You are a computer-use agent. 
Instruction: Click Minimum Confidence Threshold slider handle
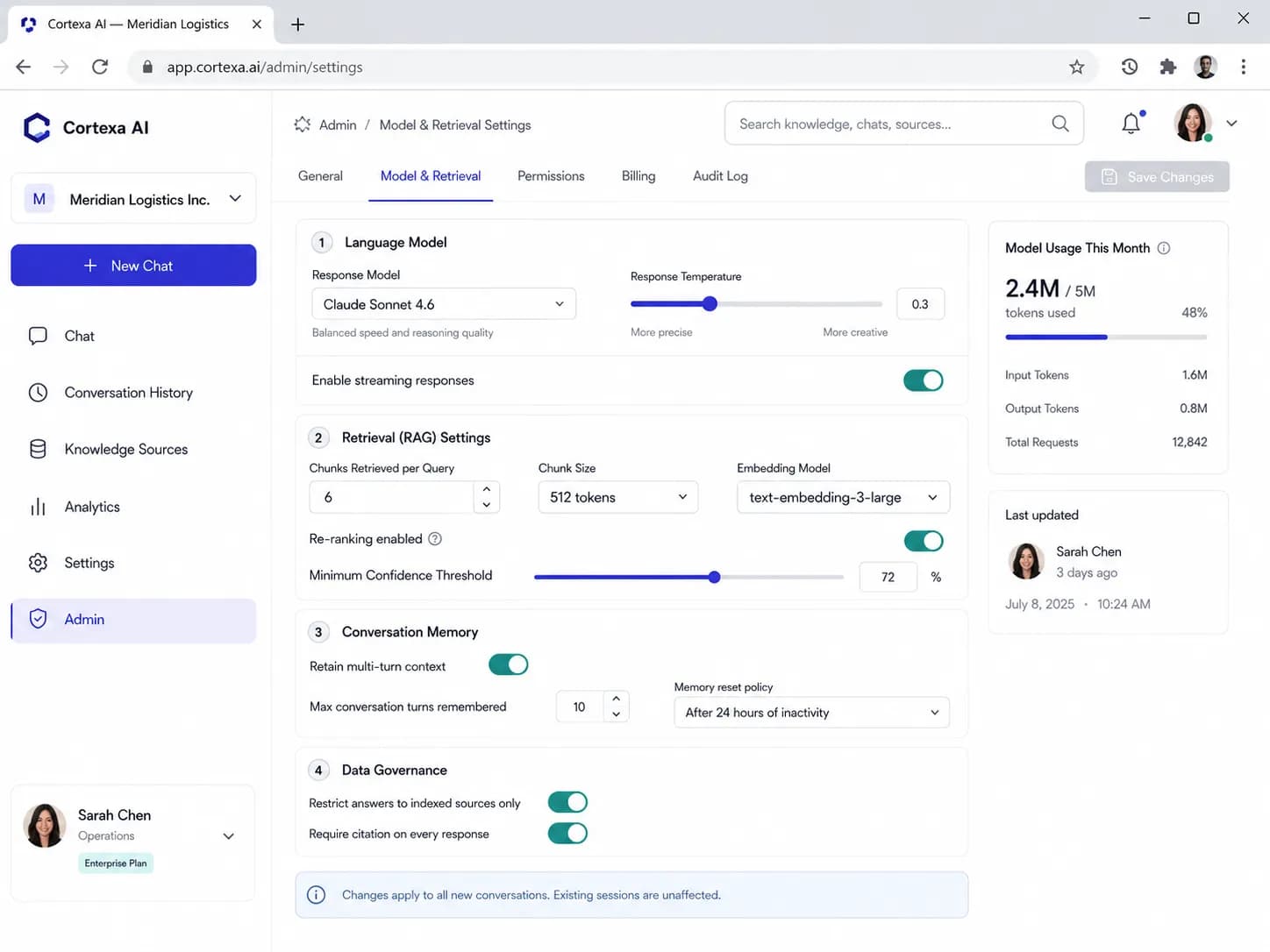[715, 577]
